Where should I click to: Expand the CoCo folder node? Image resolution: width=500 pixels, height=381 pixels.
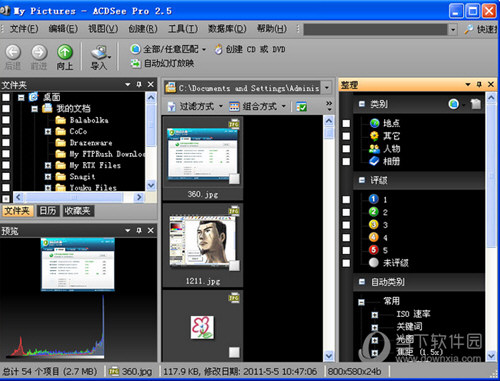[48, 132]
